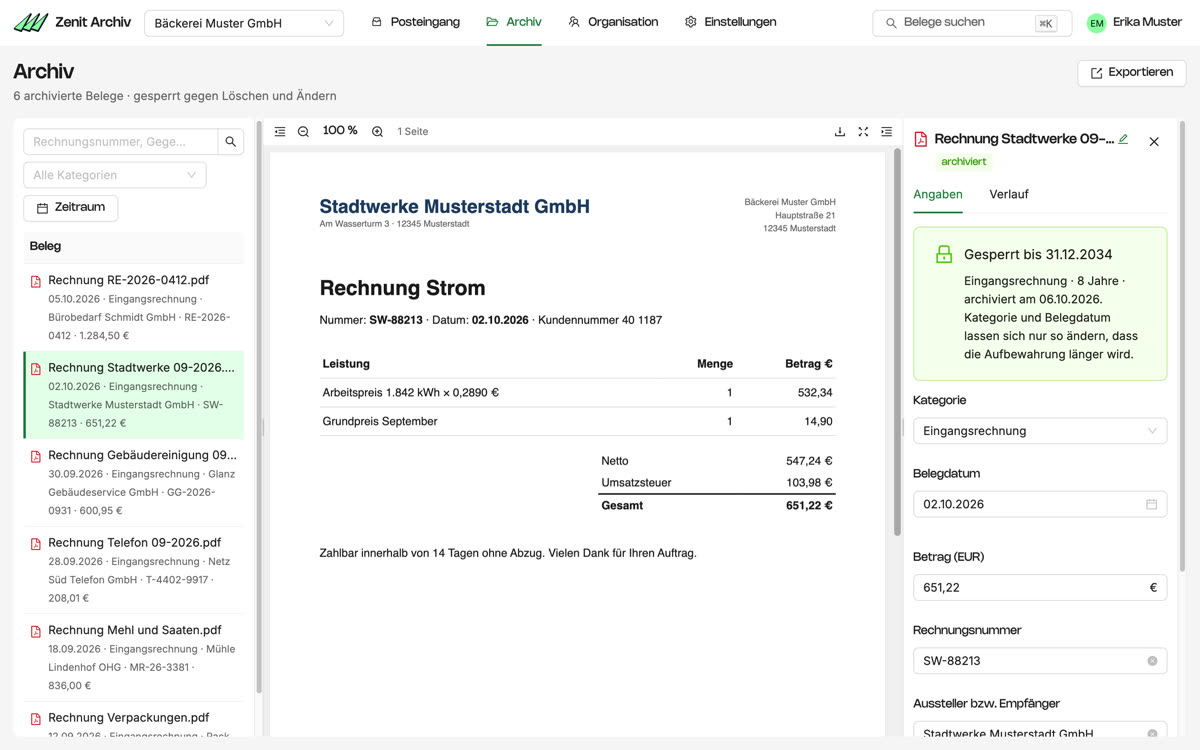
Task: Select the Angaben tab
Action: point(938,194)
